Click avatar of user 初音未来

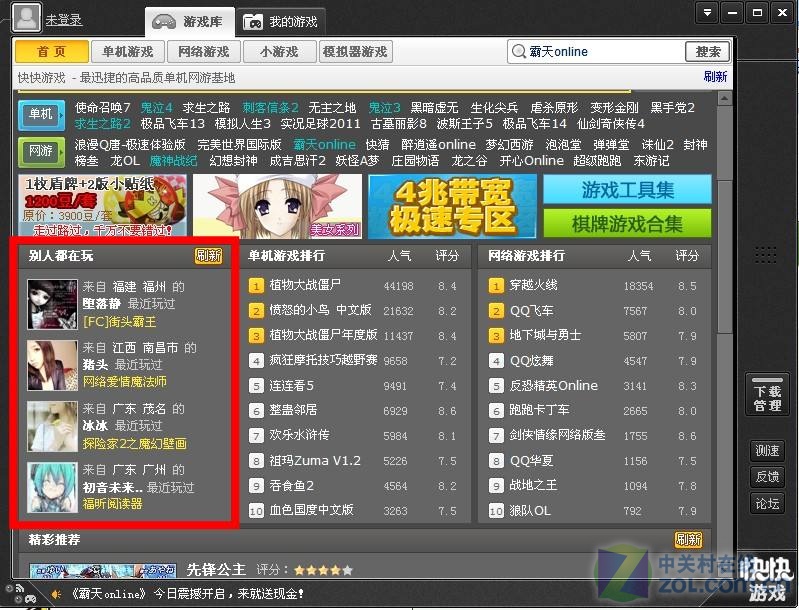pos(52,487)
